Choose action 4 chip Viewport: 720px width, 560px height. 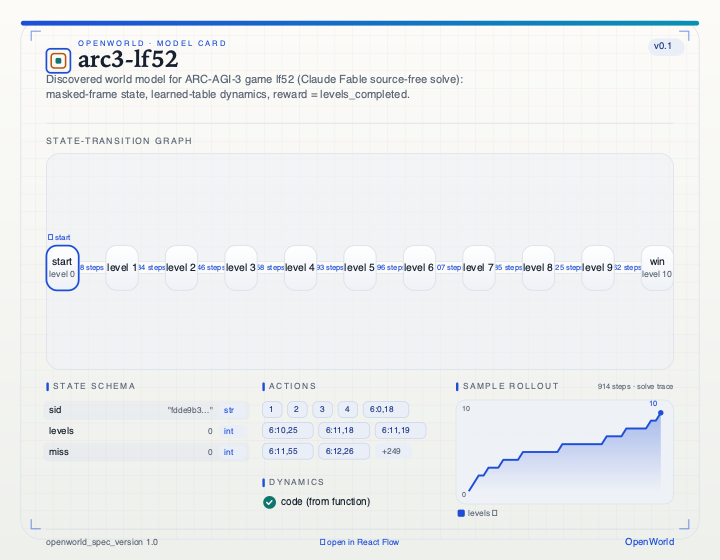pyautogui.click(x=347, y=409)
